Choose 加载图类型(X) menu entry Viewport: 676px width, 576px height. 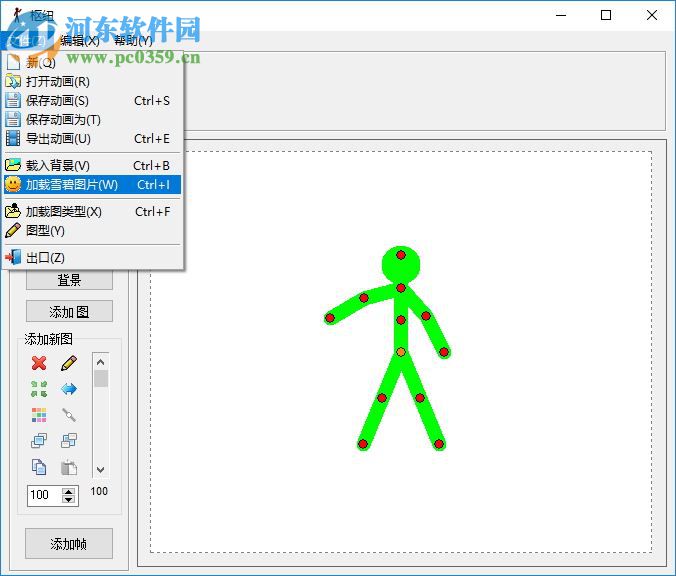click(x=92, y=211)
